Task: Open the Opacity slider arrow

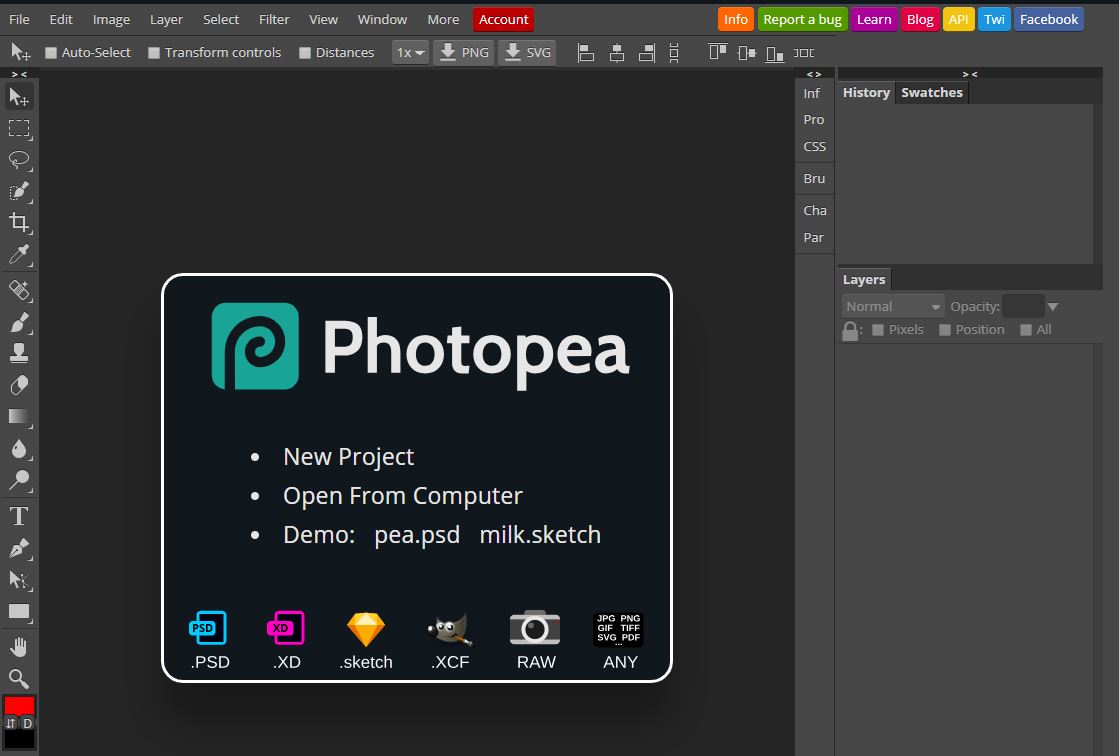Action: [x=1053, y=307]
